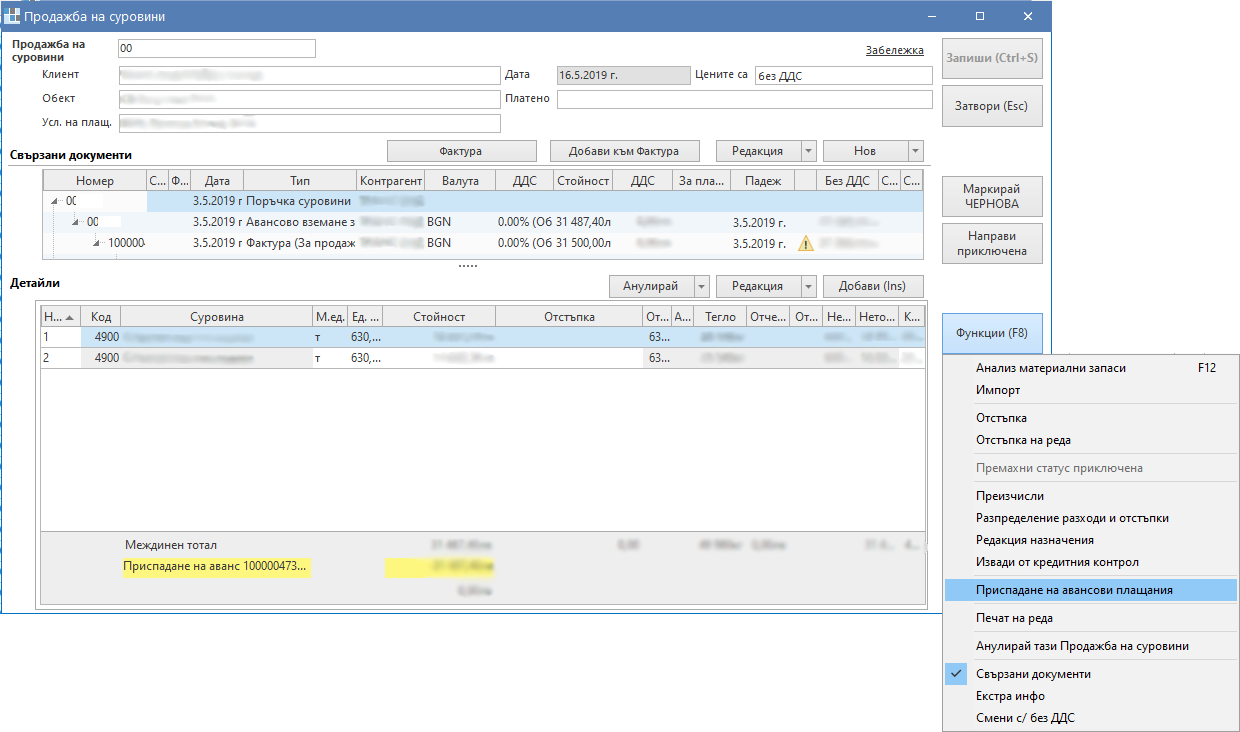Click the Добави към Фактура button

pos(624,151)
